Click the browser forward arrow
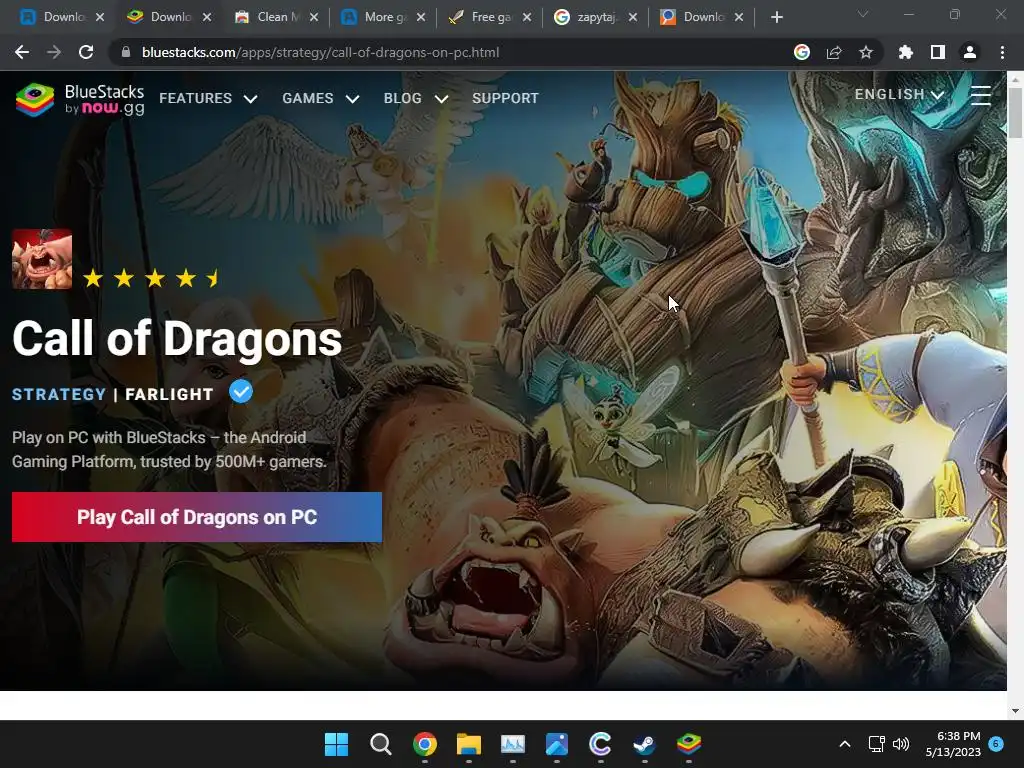Image resolution: width=1024 pixels, height=768 pixels. pos(54,52)
